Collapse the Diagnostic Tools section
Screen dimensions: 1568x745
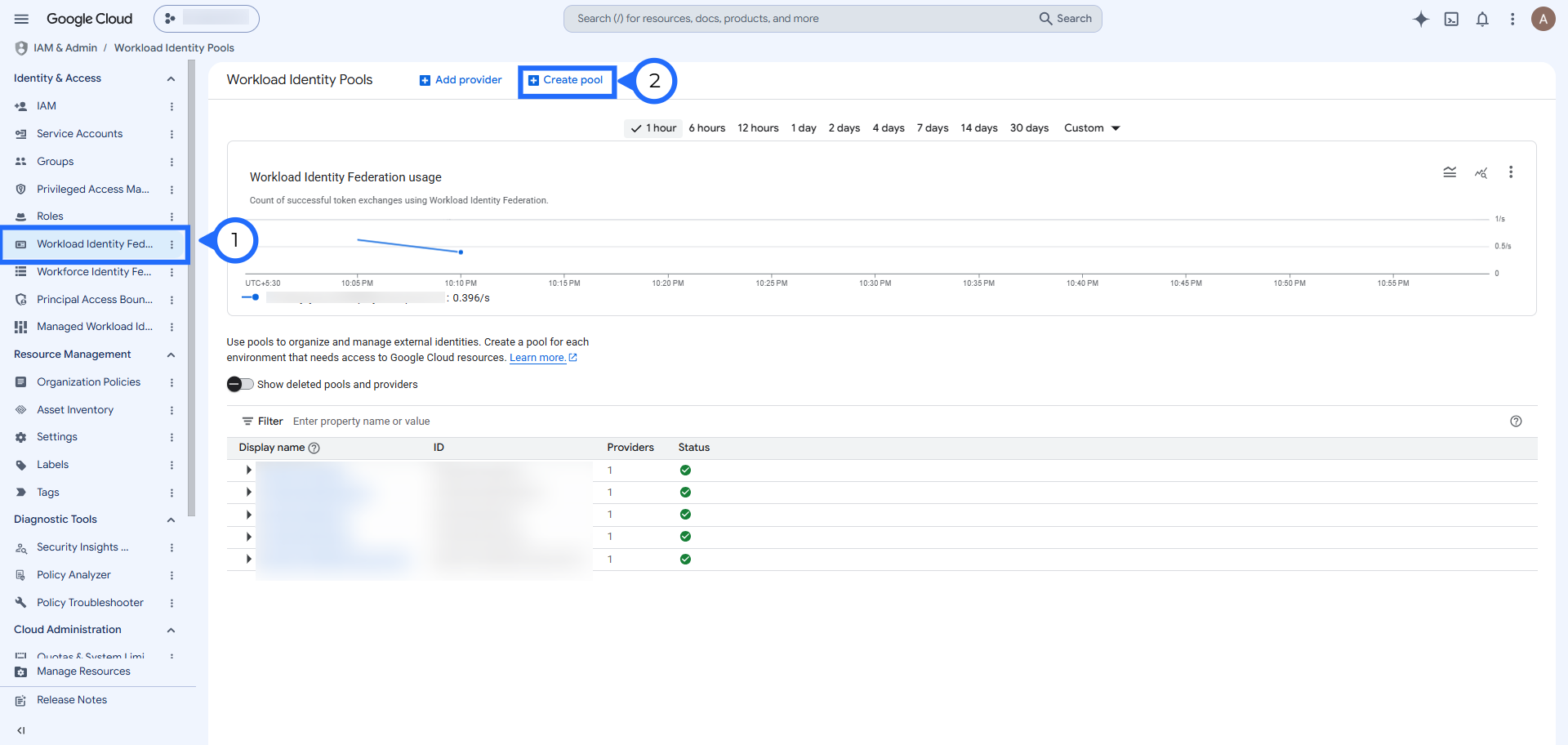[171, 520]
